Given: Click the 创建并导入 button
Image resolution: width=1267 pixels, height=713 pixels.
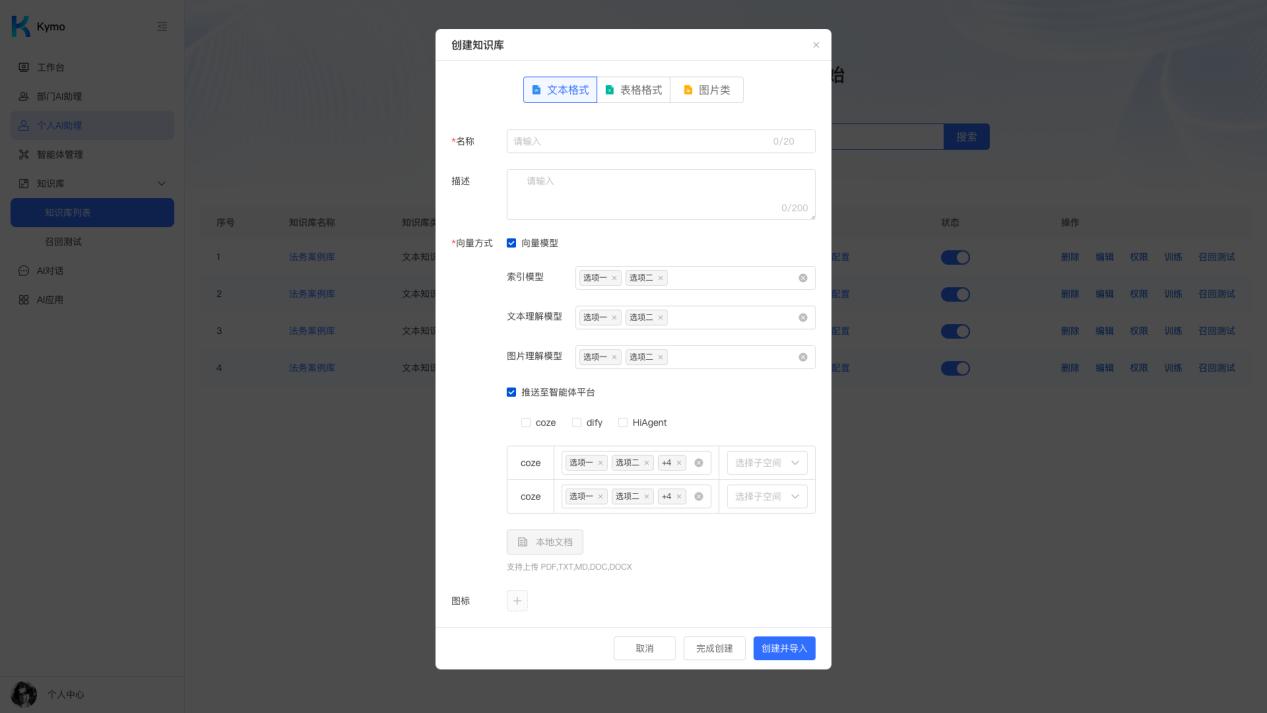Looking at the screenshot, I should [785, 648].
